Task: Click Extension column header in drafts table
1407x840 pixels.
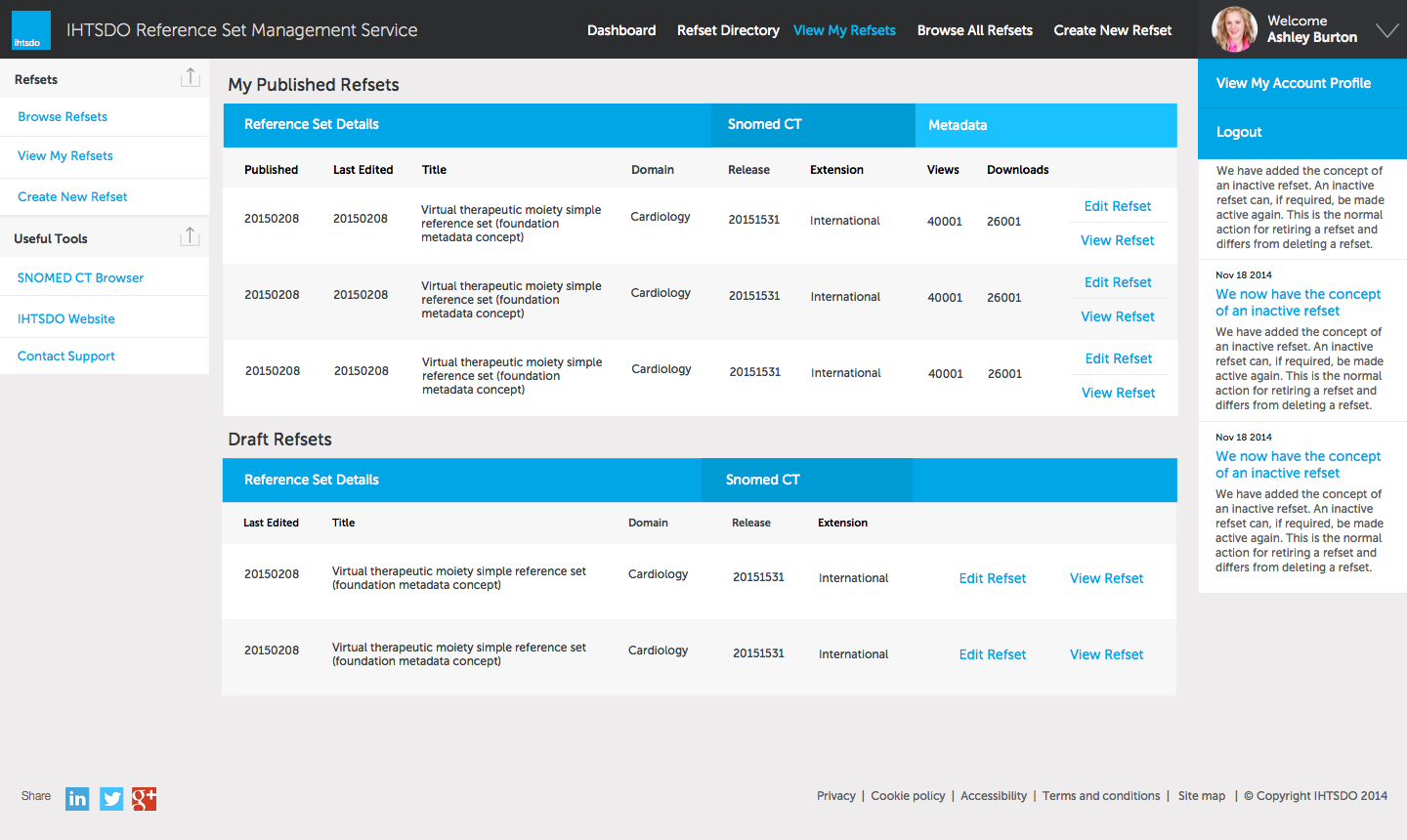Action: pos(842,523)
